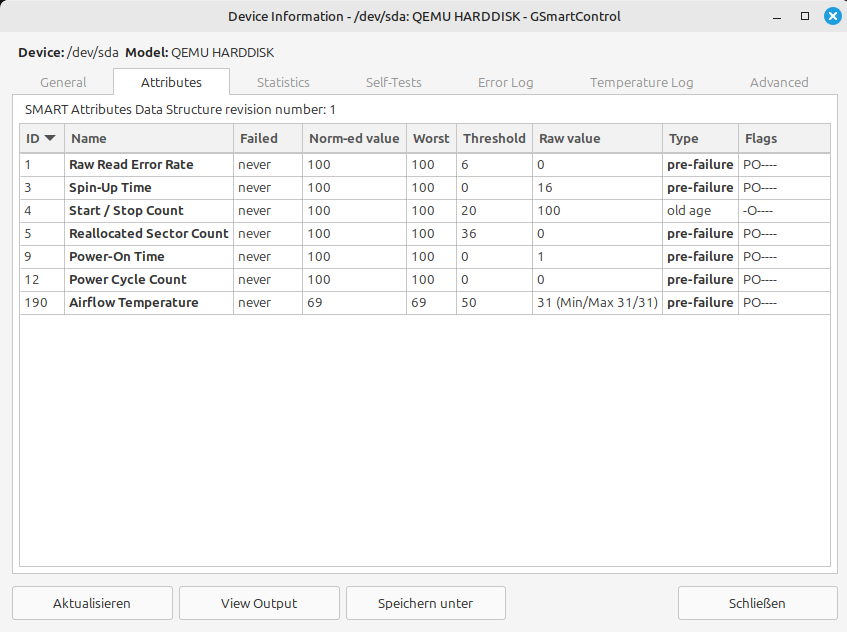The width and height of the screenshot is (847, 632).
Task: Open the Statistics tab
Action: point(283,82)
